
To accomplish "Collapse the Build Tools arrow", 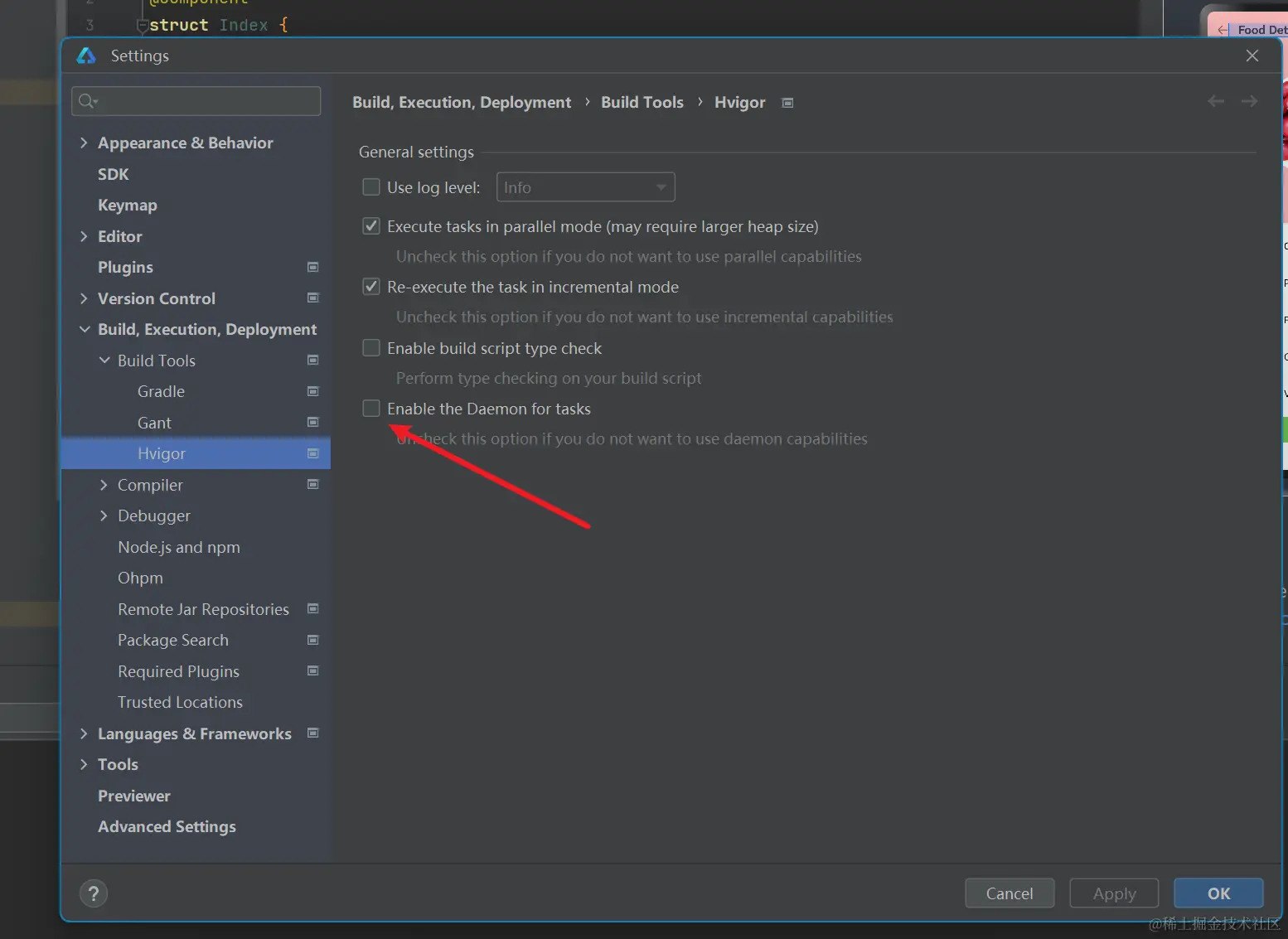I will [x=104, y=361].
